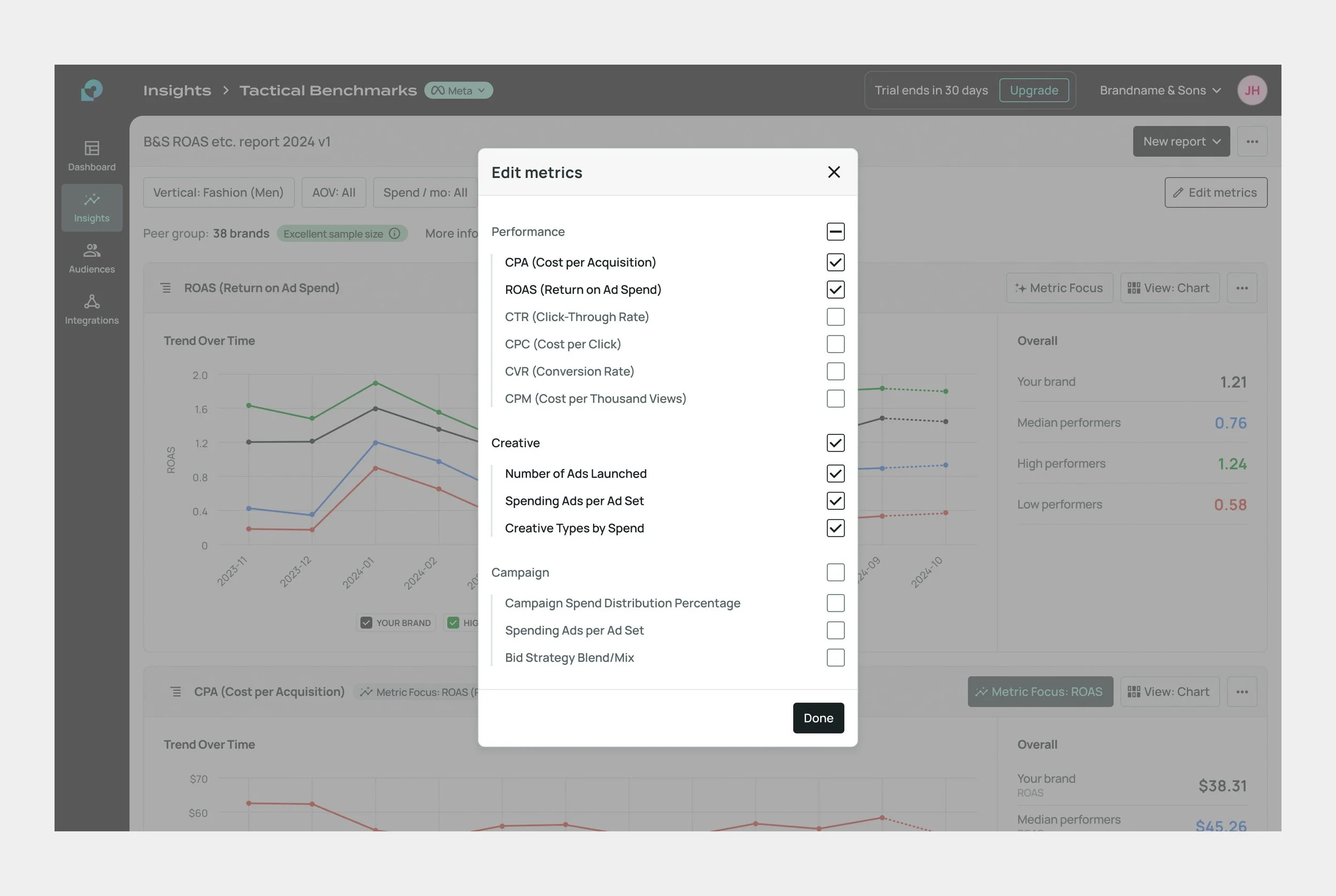Go to Audiences in sidebar

pos(91,258)
